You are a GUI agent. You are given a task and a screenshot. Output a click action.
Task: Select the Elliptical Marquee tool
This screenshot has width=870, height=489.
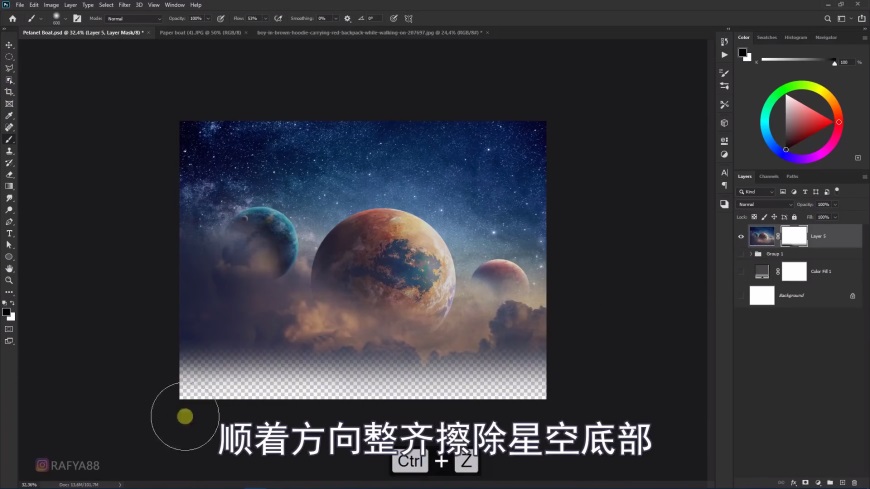coord(9,57)
